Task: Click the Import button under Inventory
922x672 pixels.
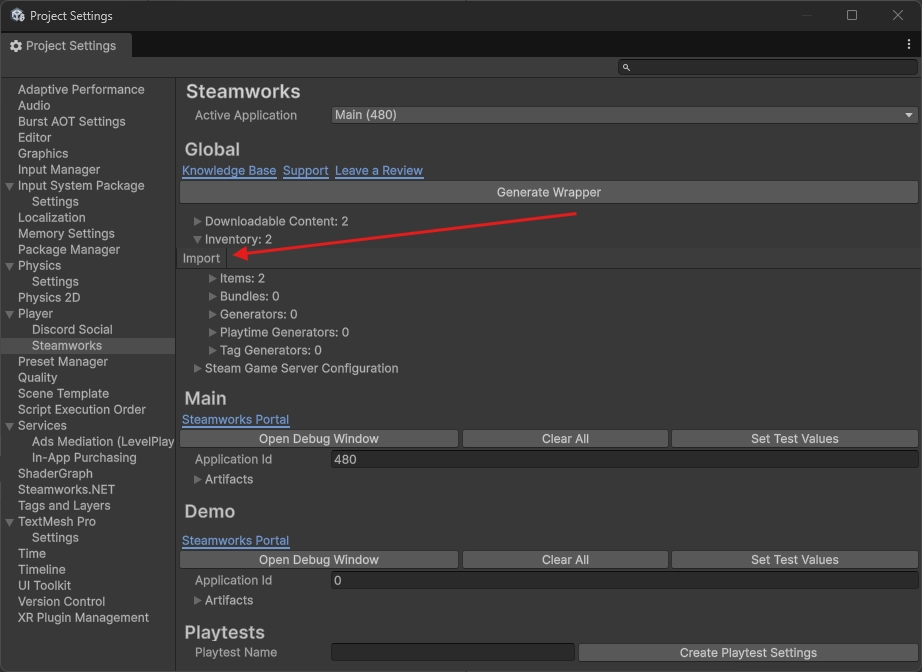Action: pyautogui.click(x=201, y=258)
